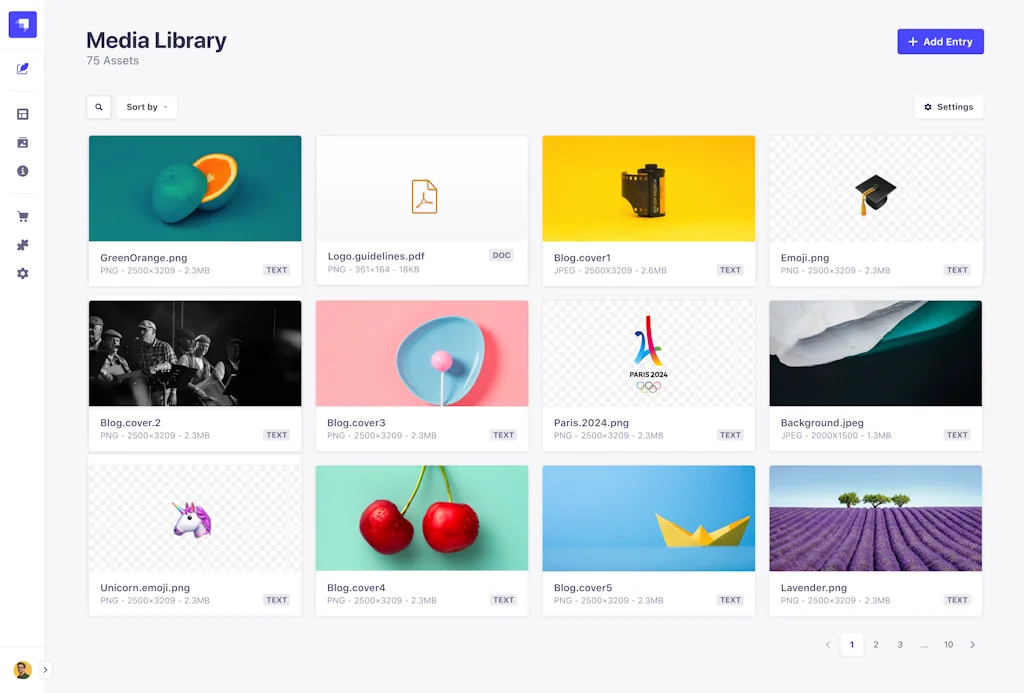Click the user avatar in sidebar
The height and width of the screenshot is (693, 1024).
coord(23,669)
